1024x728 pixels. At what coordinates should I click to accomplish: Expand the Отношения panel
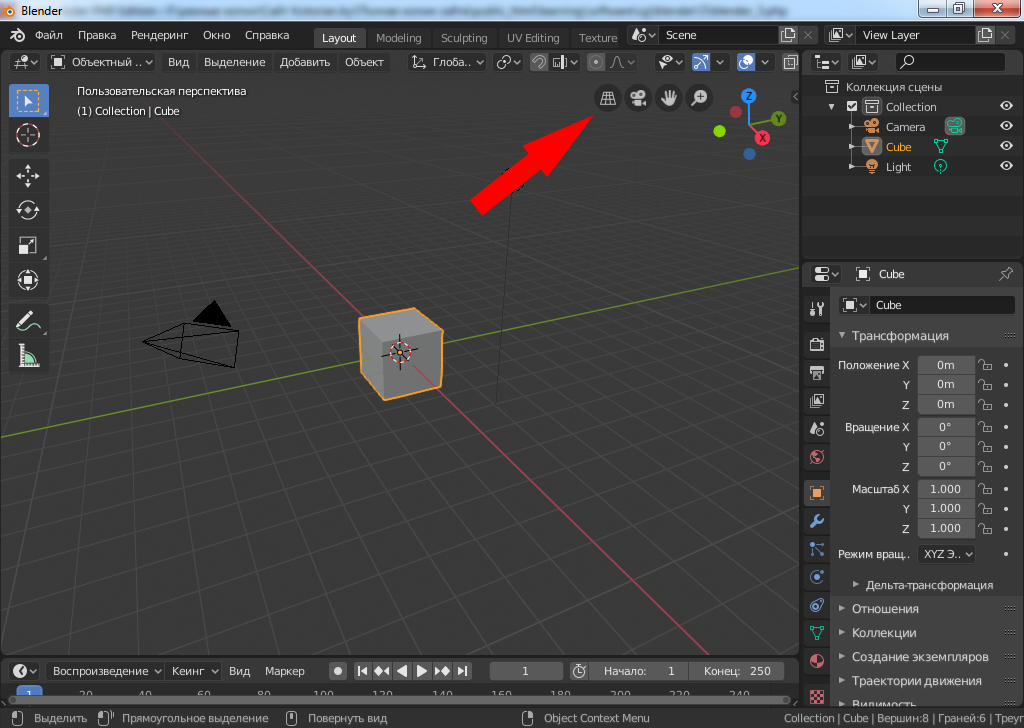(885, 608)
